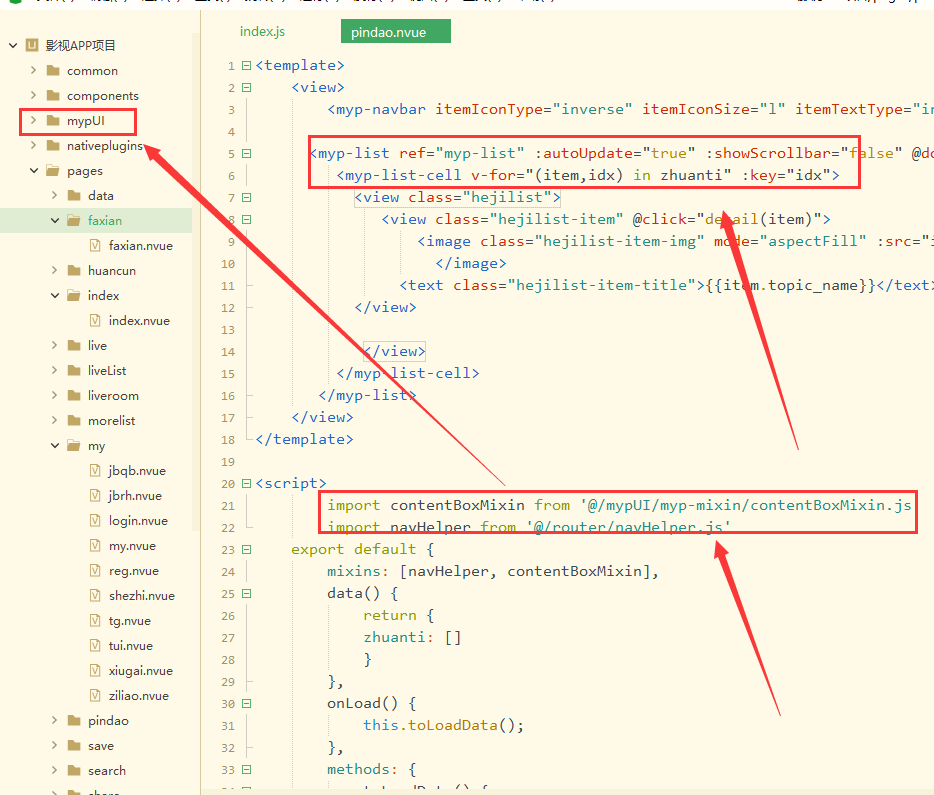The height and width of the screenshot is (795, 934).
Task: Click the faxian.nvue file icon
Action: (x=95, y=245)
